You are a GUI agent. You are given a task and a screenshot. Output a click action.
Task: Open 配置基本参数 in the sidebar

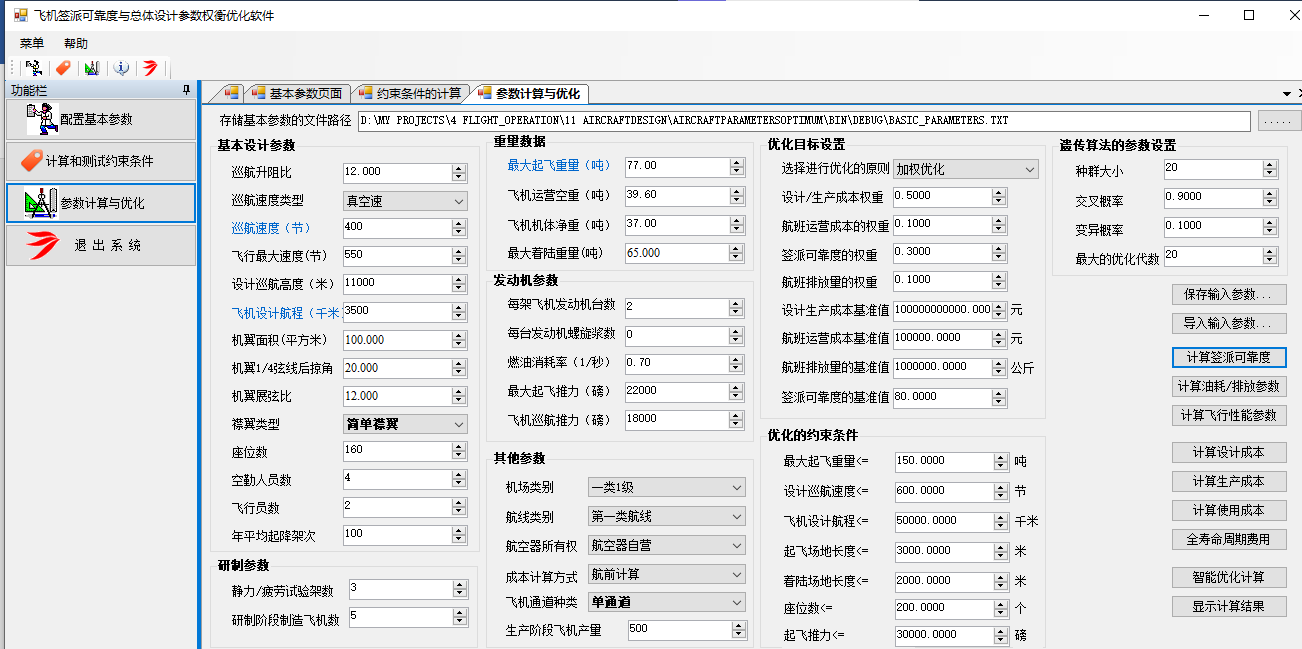point(100,120)
